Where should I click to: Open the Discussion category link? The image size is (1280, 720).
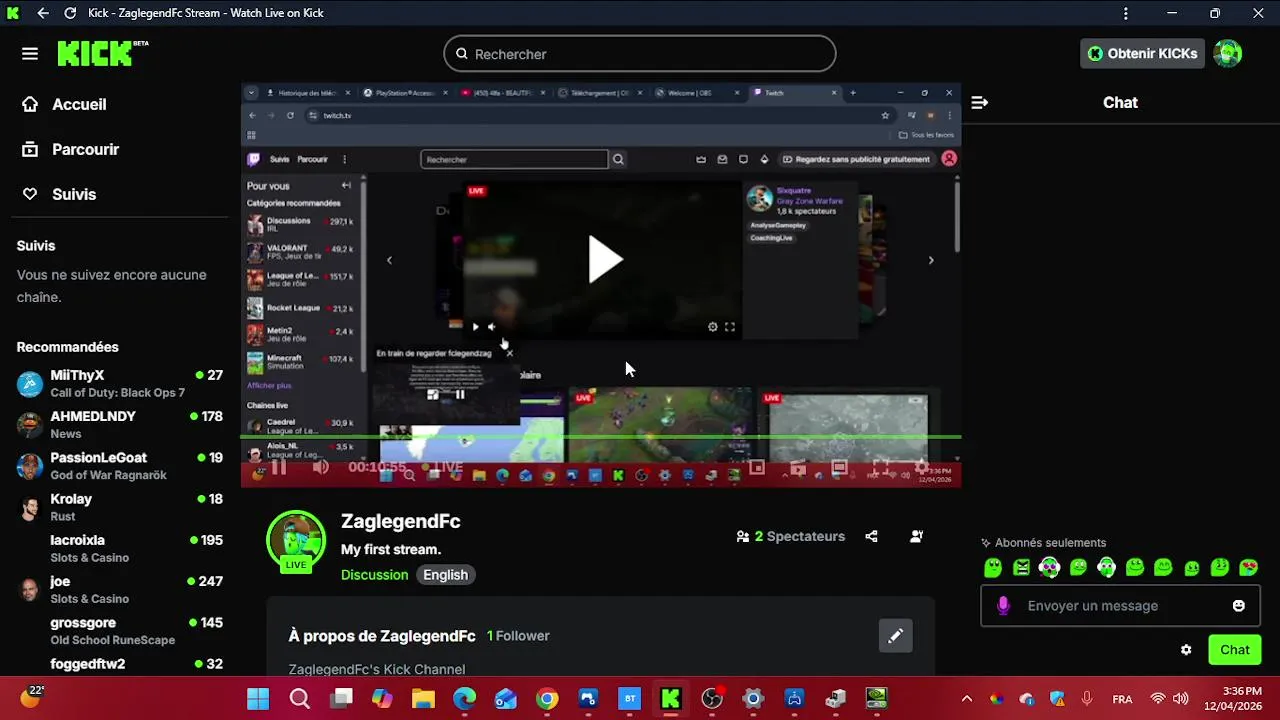coord(374,575)
